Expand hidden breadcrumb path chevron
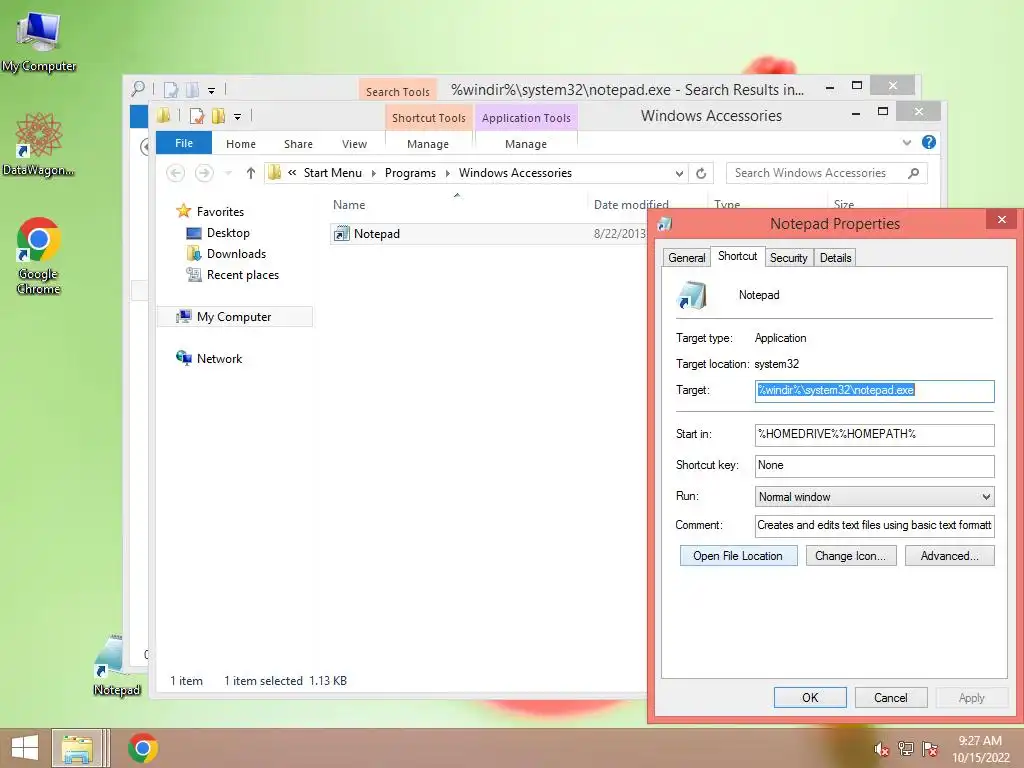The image size is (1024, 768). click(292, 173)
